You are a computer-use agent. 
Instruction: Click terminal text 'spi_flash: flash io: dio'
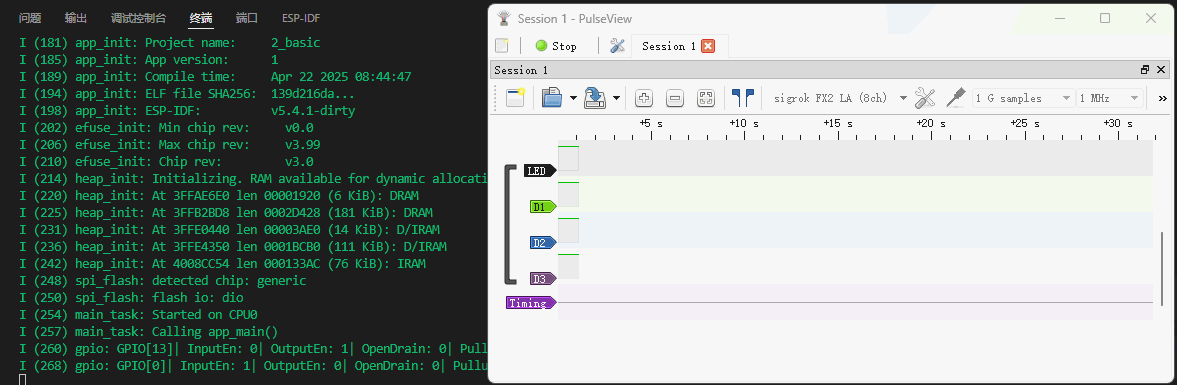tap(159, 297)
